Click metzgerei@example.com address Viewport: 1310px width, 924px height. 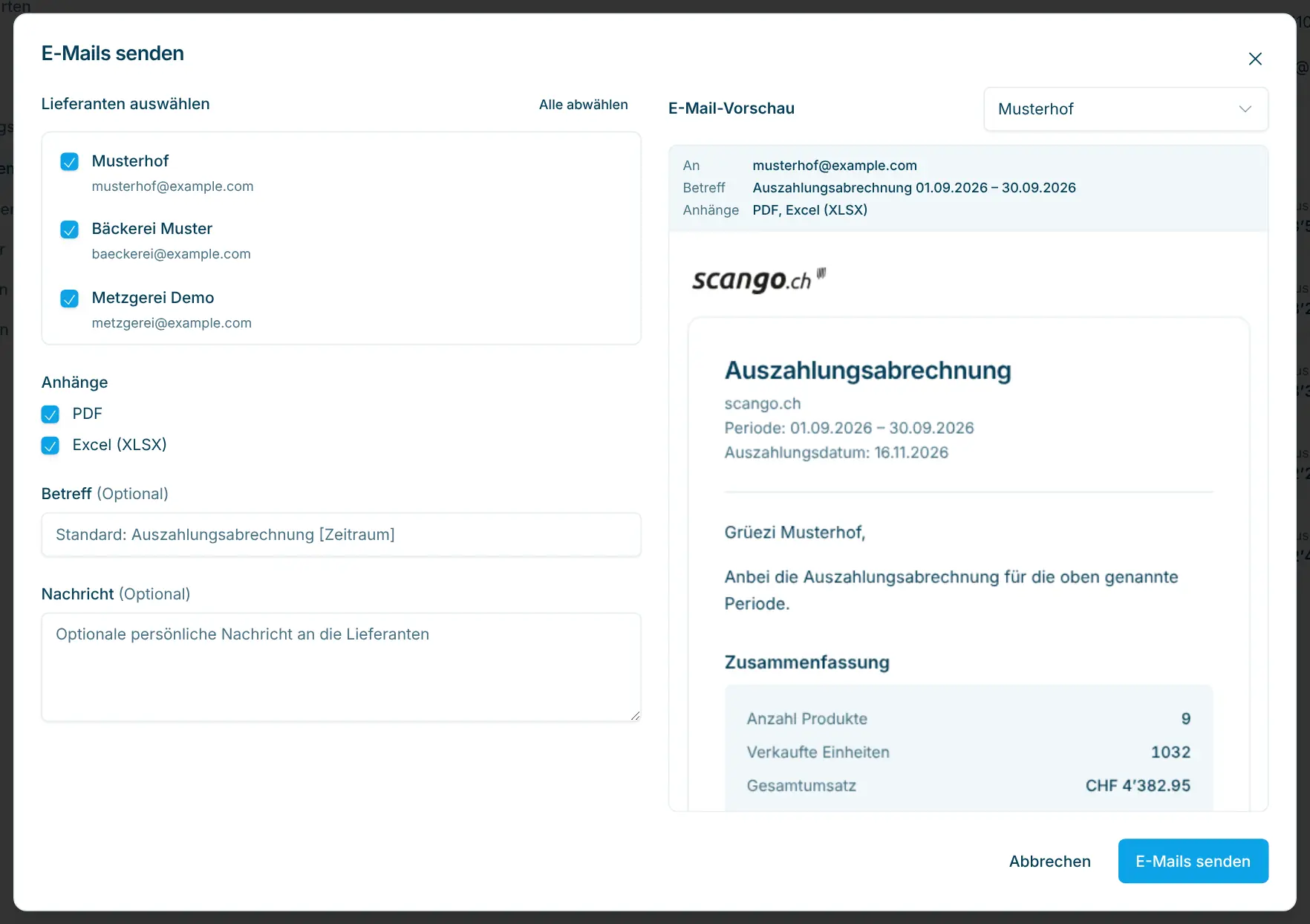(172, 323)
